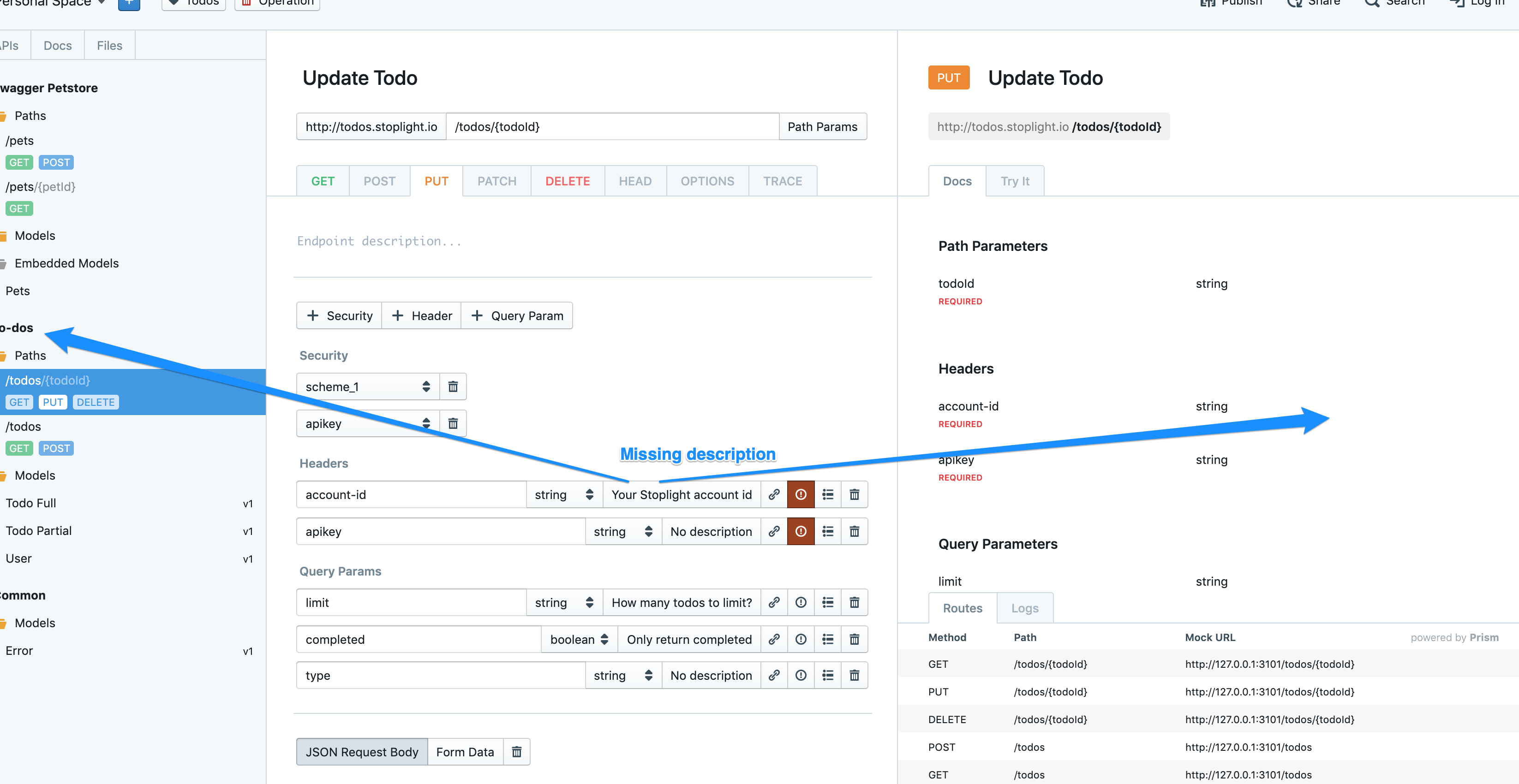The image size is (1519, 784).
Task: Delete scheme_1 security entry with trash icon
Action: click(453, 386)
